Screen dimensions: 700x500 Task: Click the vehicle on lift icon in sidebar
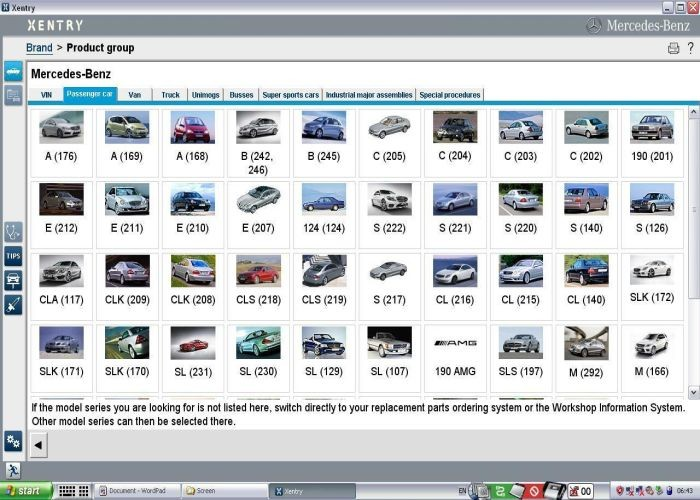(13, 280)
